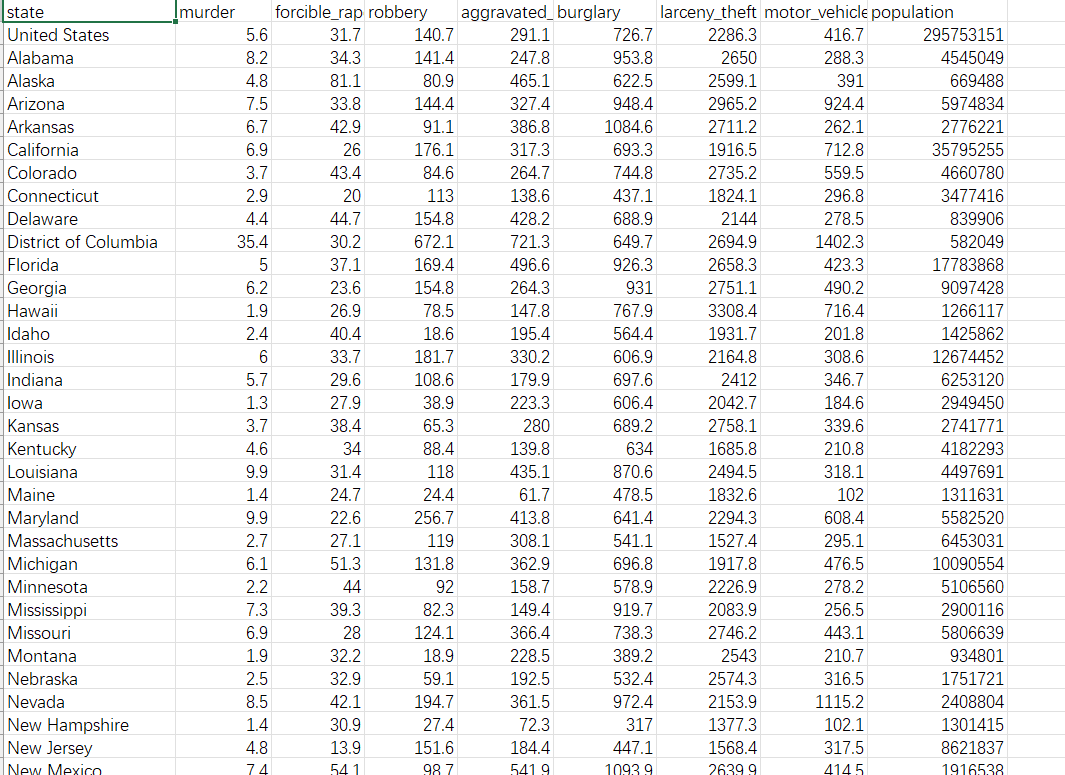1065x775 pixels.
Task: Select the 'Nevada' cell
Action: pyautogui.click(x=88, y=702)
